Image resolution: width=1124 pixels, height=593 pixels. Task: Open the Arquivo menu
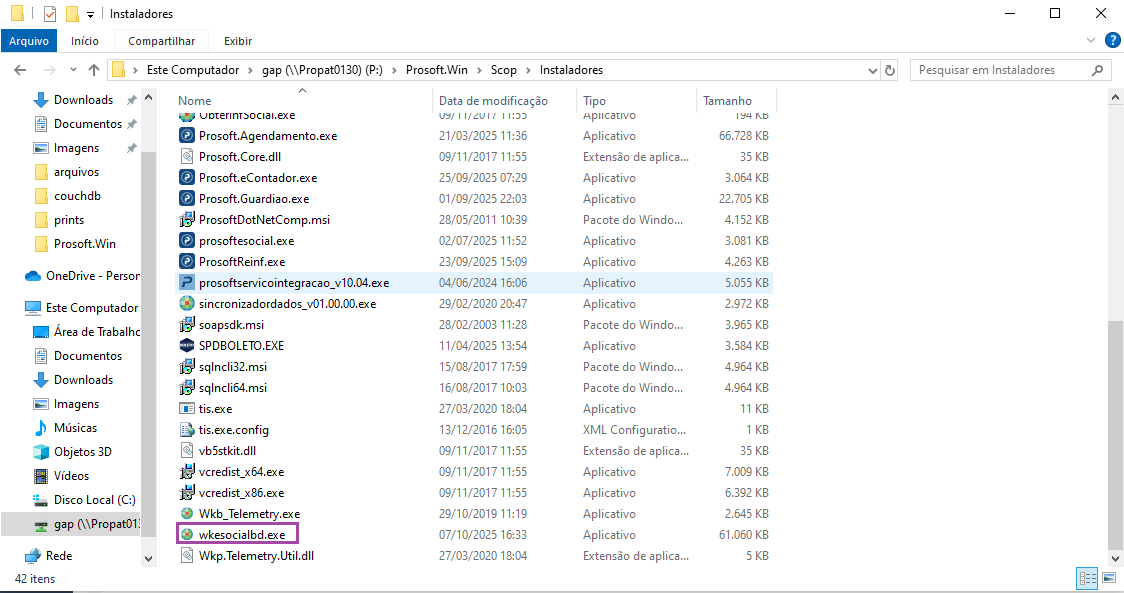29,41
